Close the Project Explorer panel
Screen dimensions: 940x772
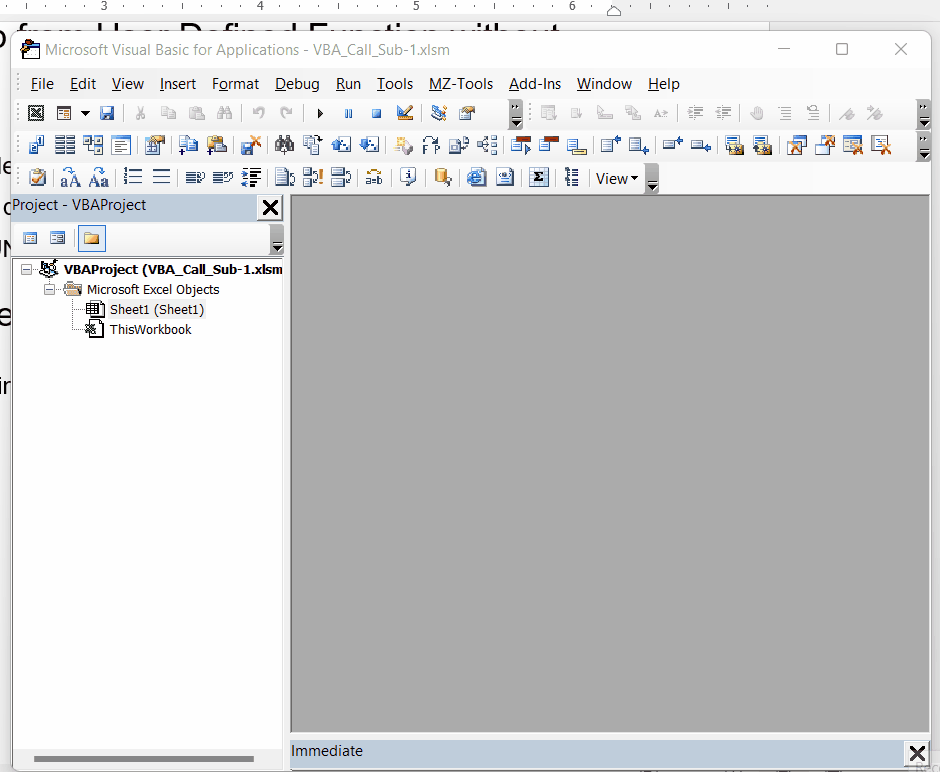(x=270, y=208)
